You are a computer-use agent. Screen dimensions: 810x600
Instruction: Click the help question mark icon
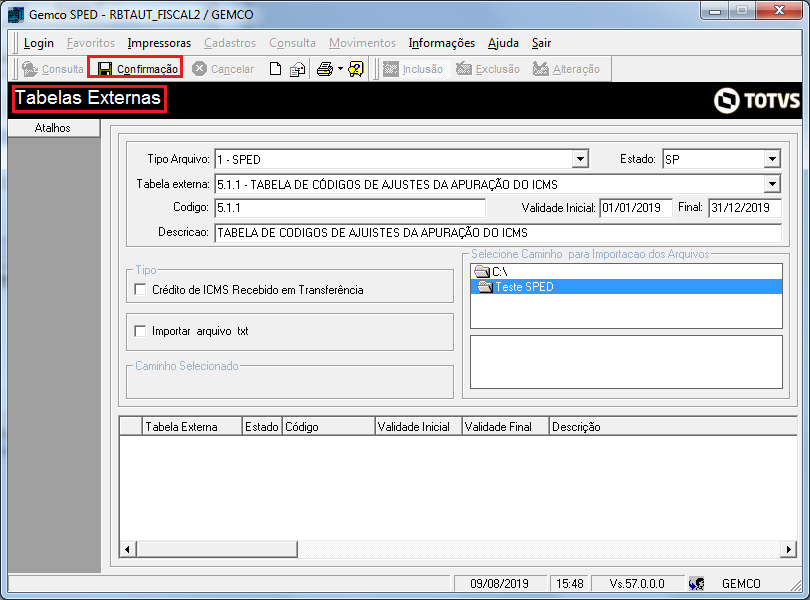pos(356,69)
